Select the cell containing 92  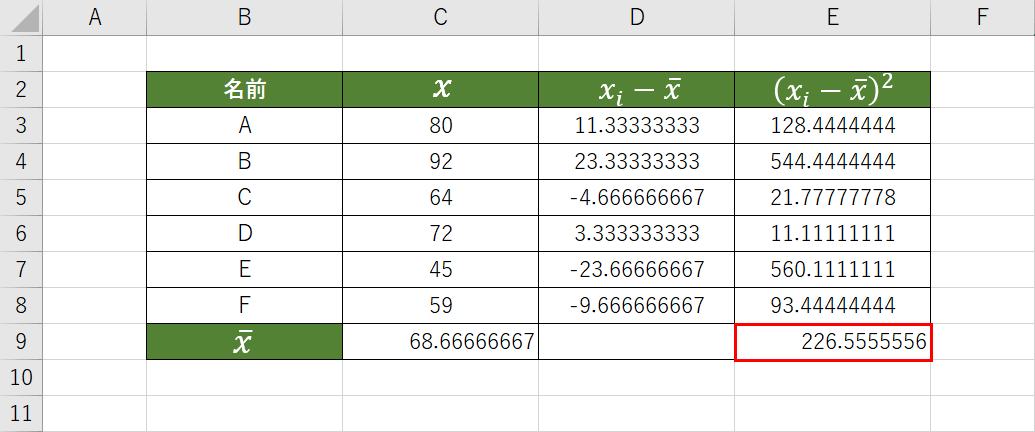[x=440, y=162]
